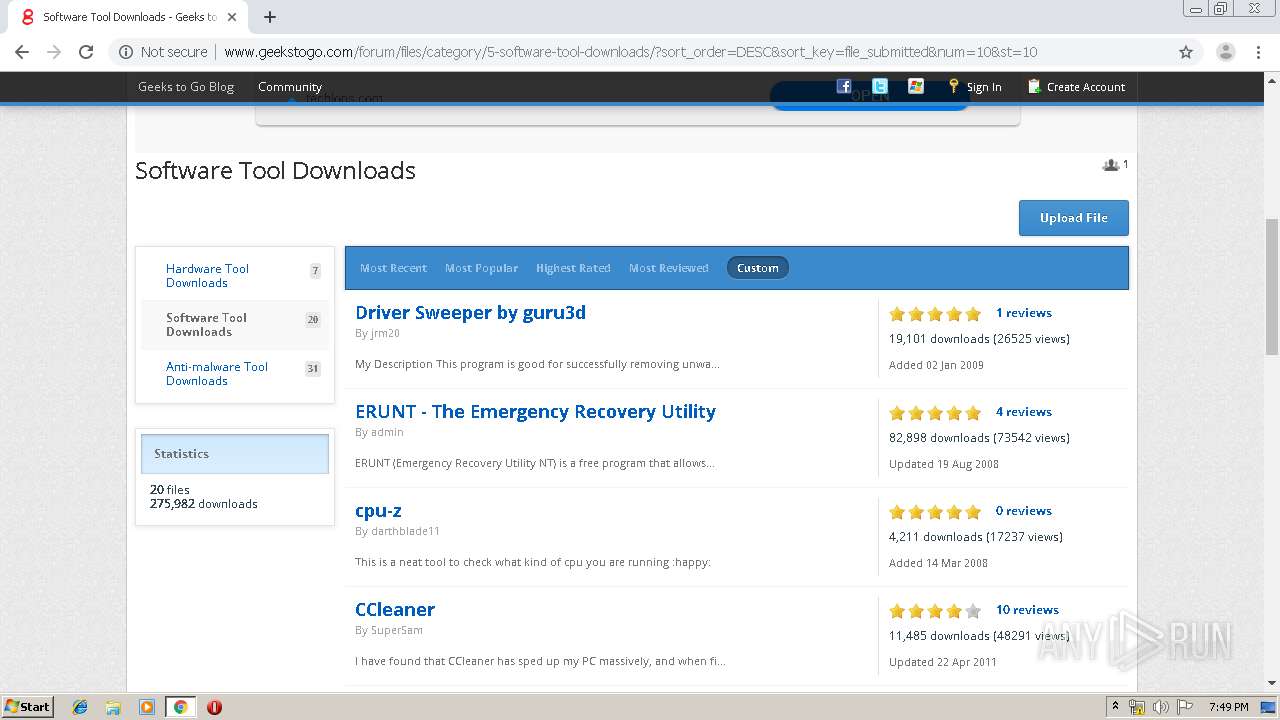The height and width of the screenshot is (720, 1280).
Task: Open the red Opera icon in the taskbar
Action: (x=214, y=707)
